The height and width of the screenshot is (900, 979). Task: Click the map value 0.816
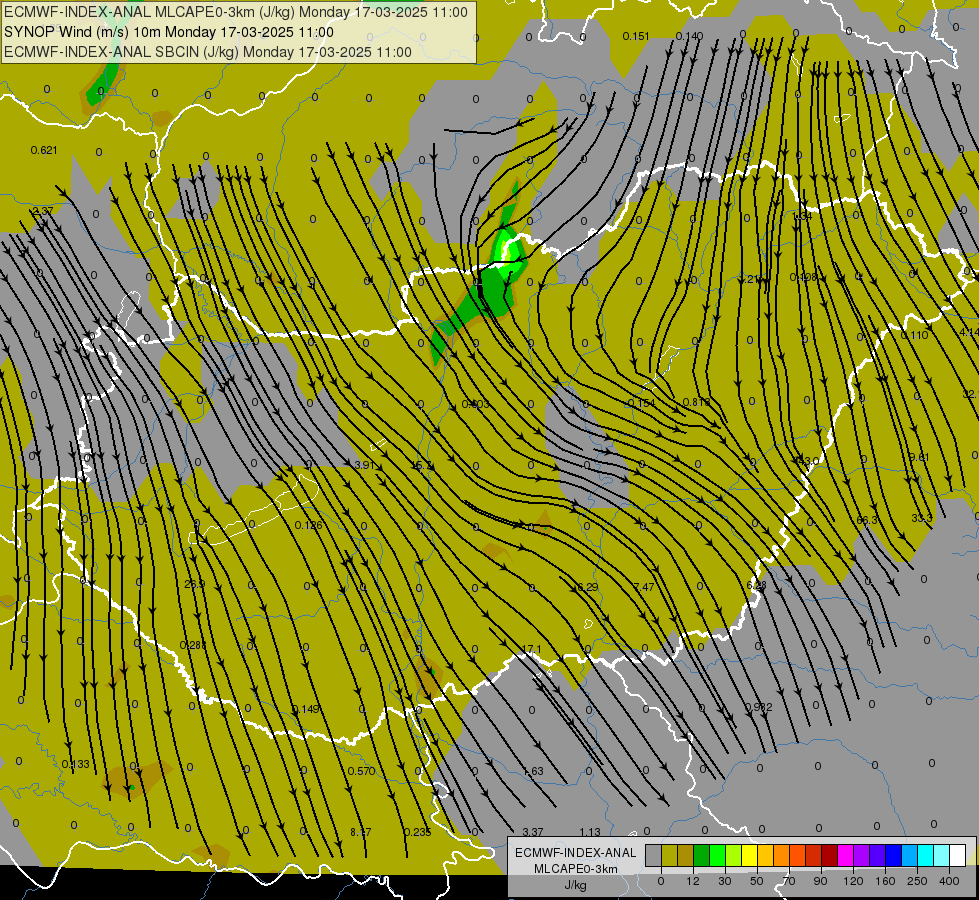pyautogui.click(x=696, y=402)
